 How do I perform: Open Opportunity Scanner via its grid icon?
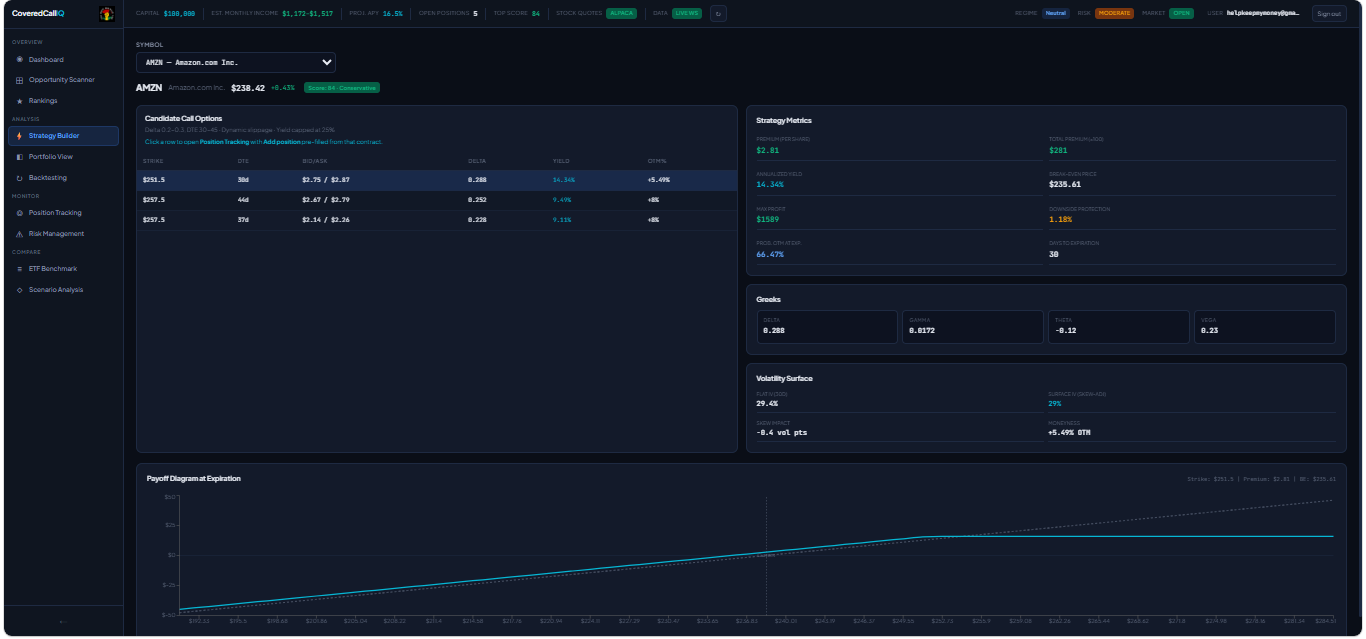(19, 80)
